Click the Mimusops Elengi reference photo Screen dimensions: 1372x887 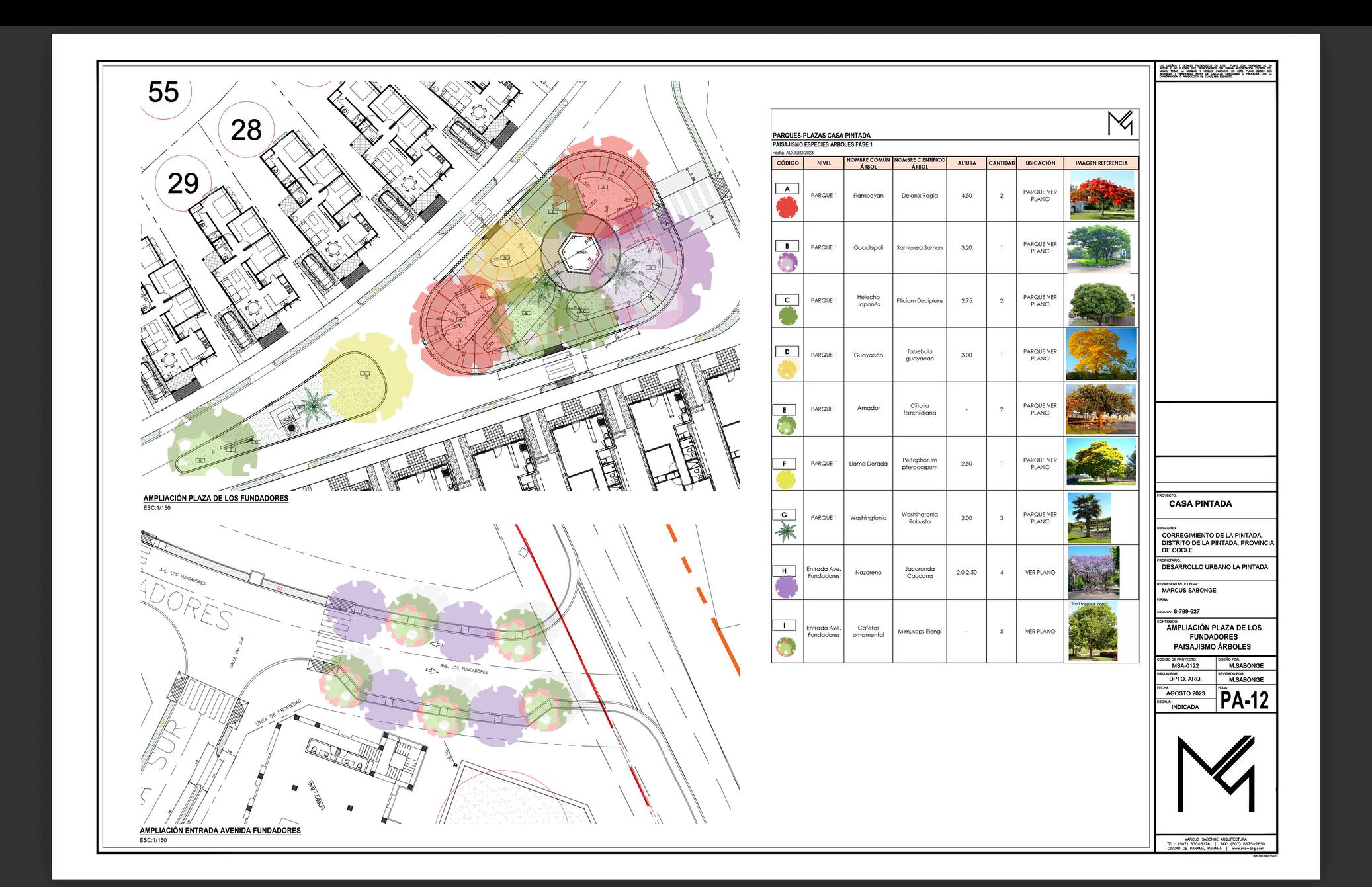click(x=1093, y=631)
